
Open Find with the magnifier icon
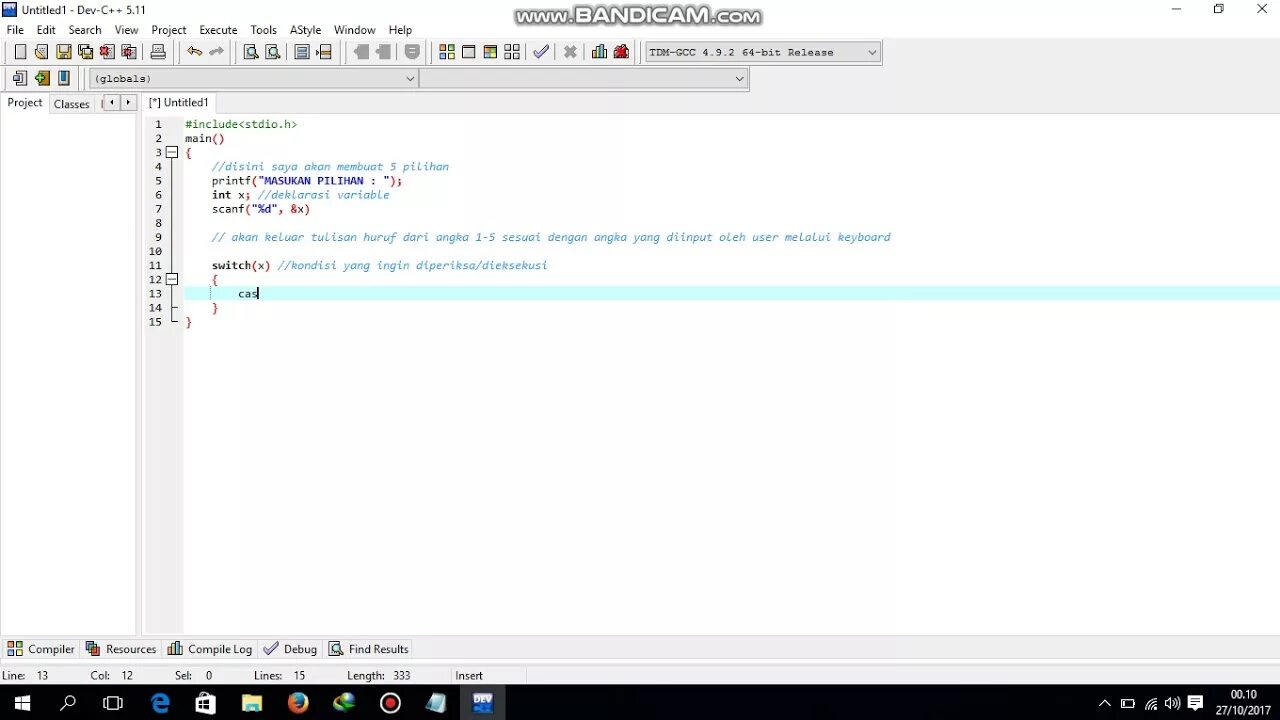[x=251, y=52]
